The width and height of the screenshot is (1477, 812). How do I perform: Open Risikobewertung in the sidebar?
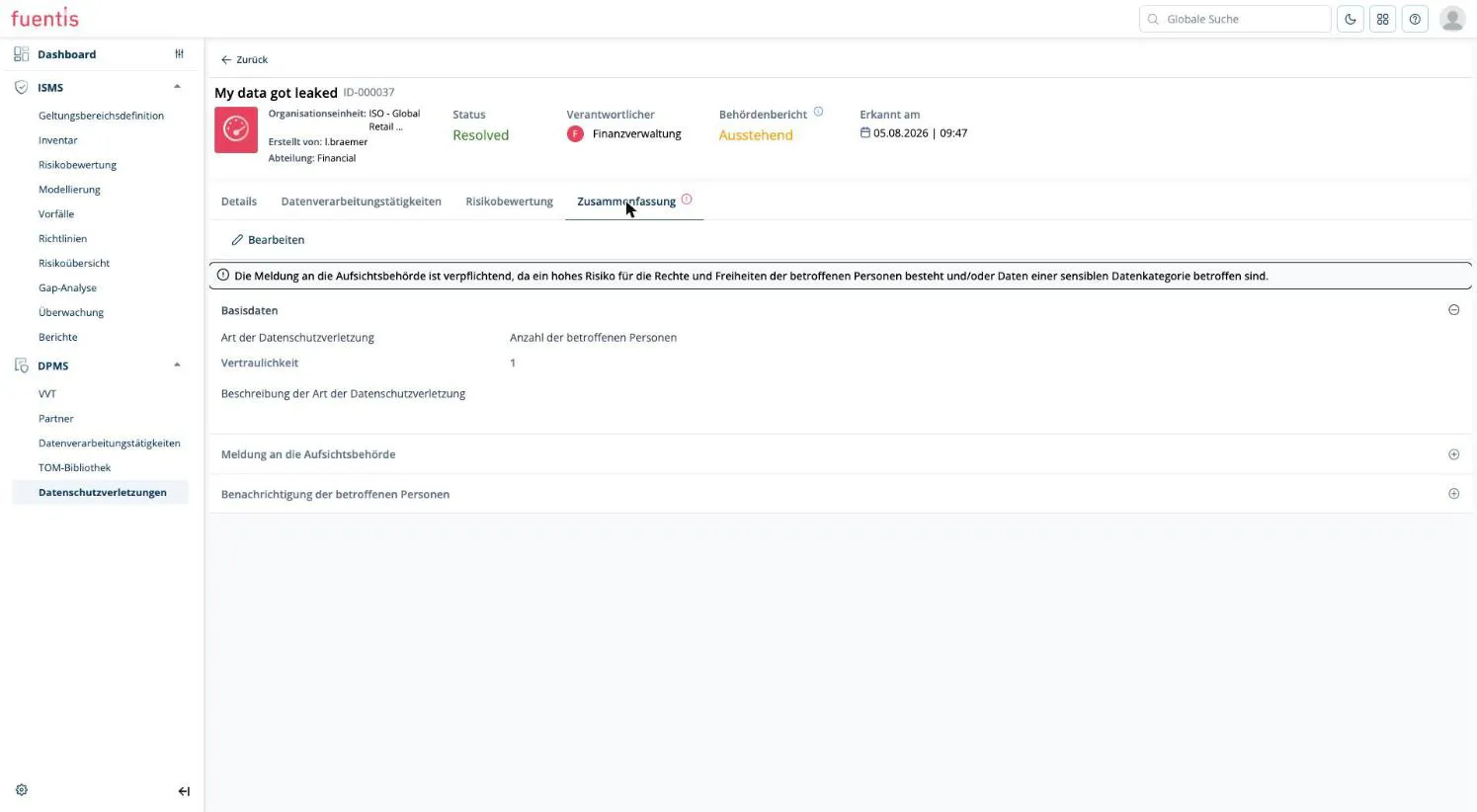77,165
